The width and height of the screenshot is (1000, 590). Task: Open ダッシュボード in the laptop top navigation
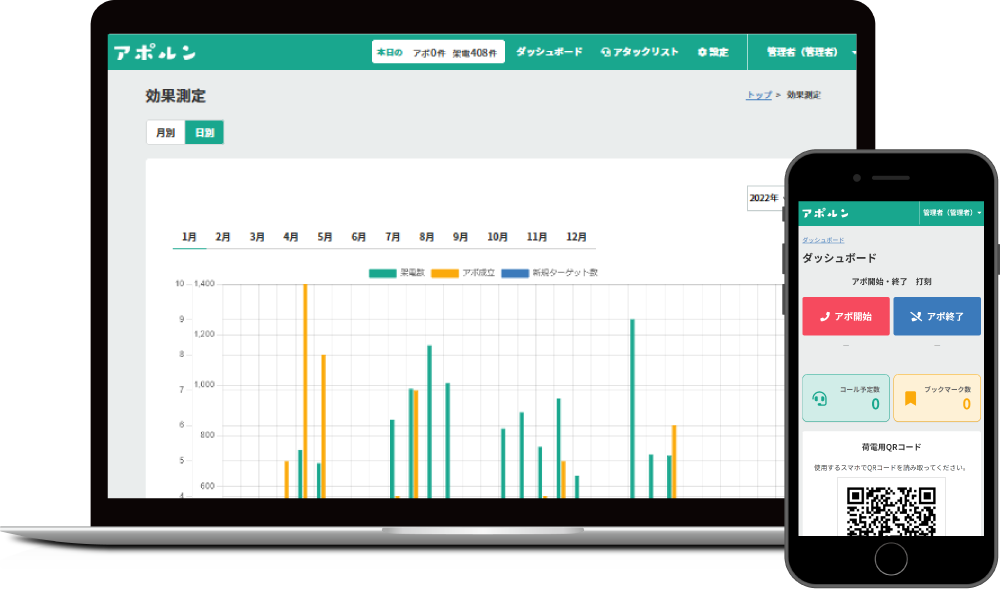[x=549, y=52]
